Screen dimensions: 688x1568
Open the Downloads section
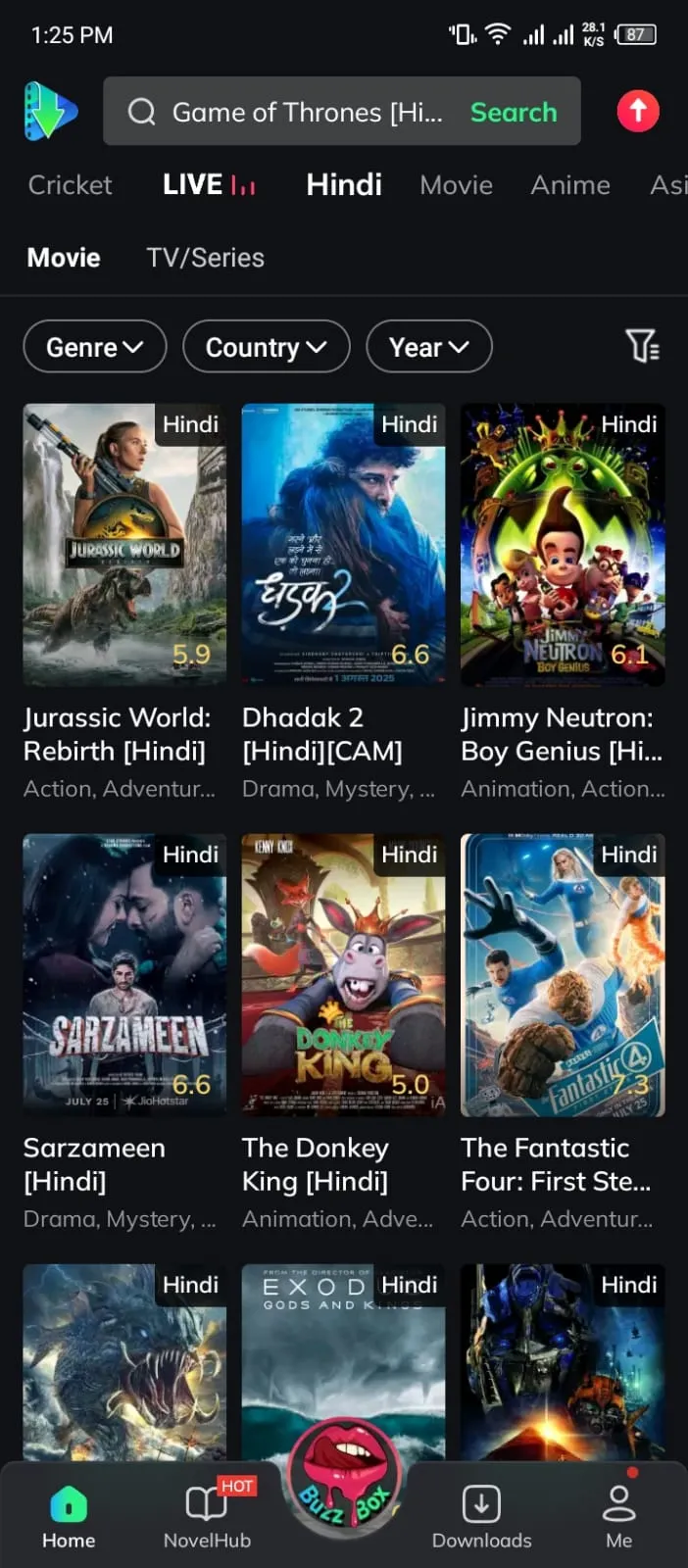click(481, 1517)
